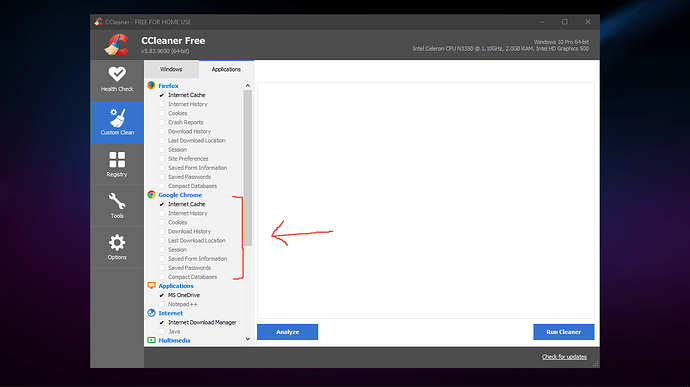Check the Notepad++ checkbox
Viewport: 690px width, 387px height.
click(161, 304)
